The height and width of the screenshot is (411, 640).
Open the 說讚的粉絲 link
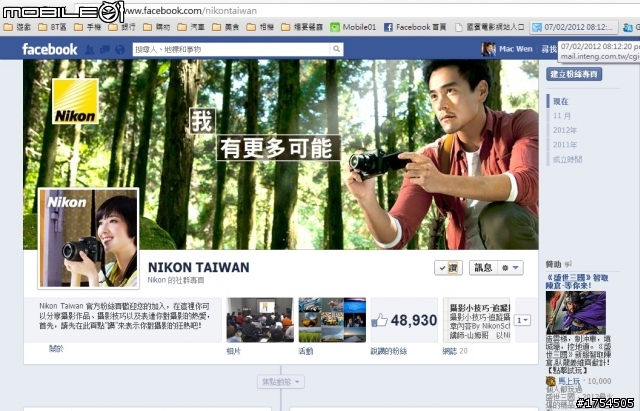pos(389,351)
